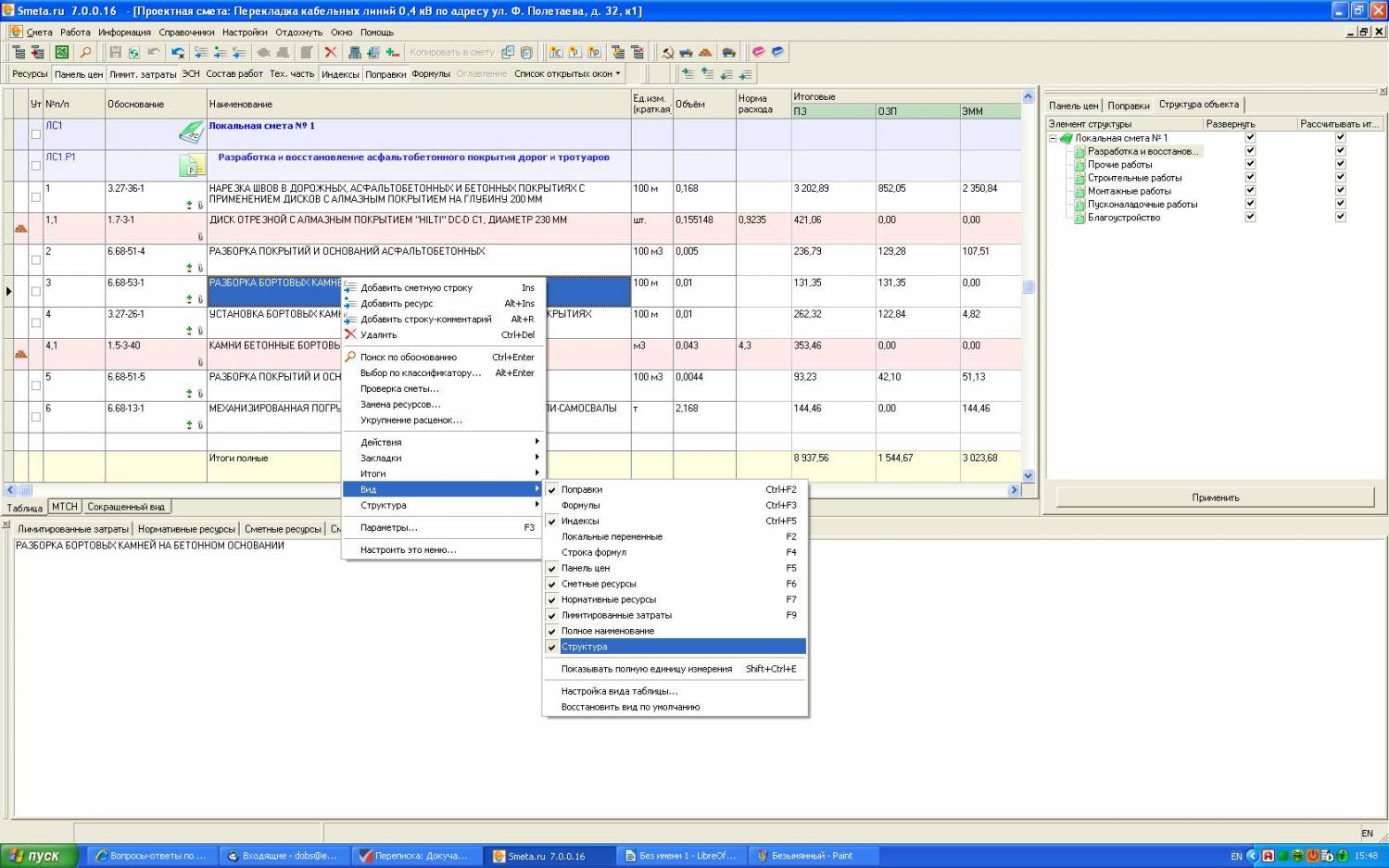Open the Список открытых окон dropdown
This screenshot has height=868, width=1389.
click(567, 73)
